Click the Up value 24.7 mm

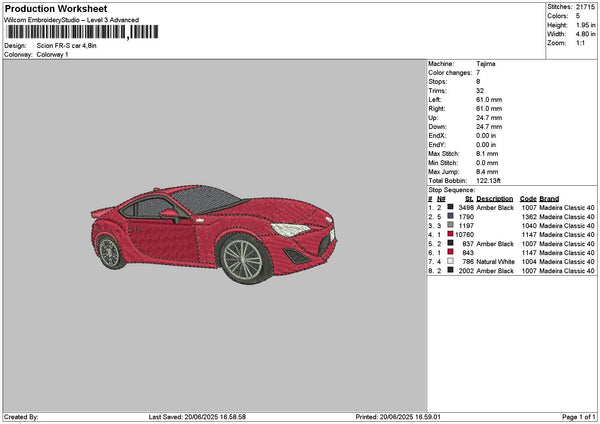click(489, 118)
